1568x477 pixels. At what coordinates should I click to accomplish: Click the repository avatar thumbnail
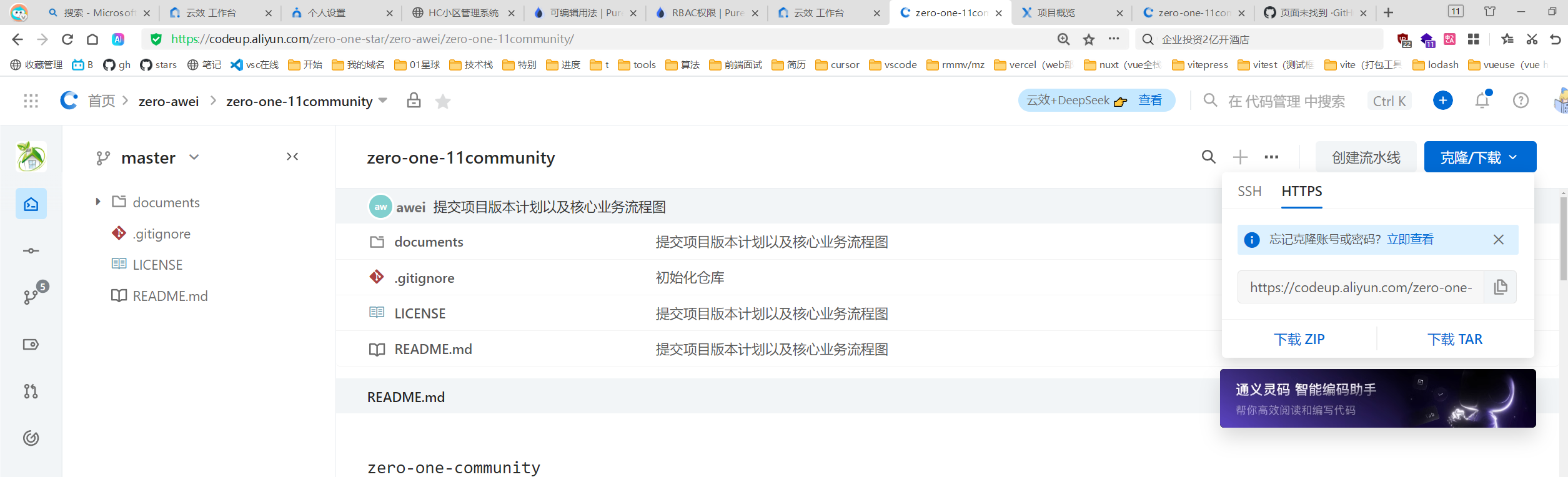[x=31, y=156]
